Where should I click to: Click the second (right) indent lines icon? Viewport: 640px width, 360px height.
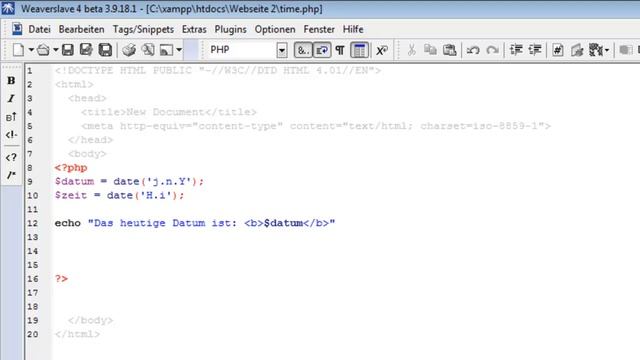[535, 50]
